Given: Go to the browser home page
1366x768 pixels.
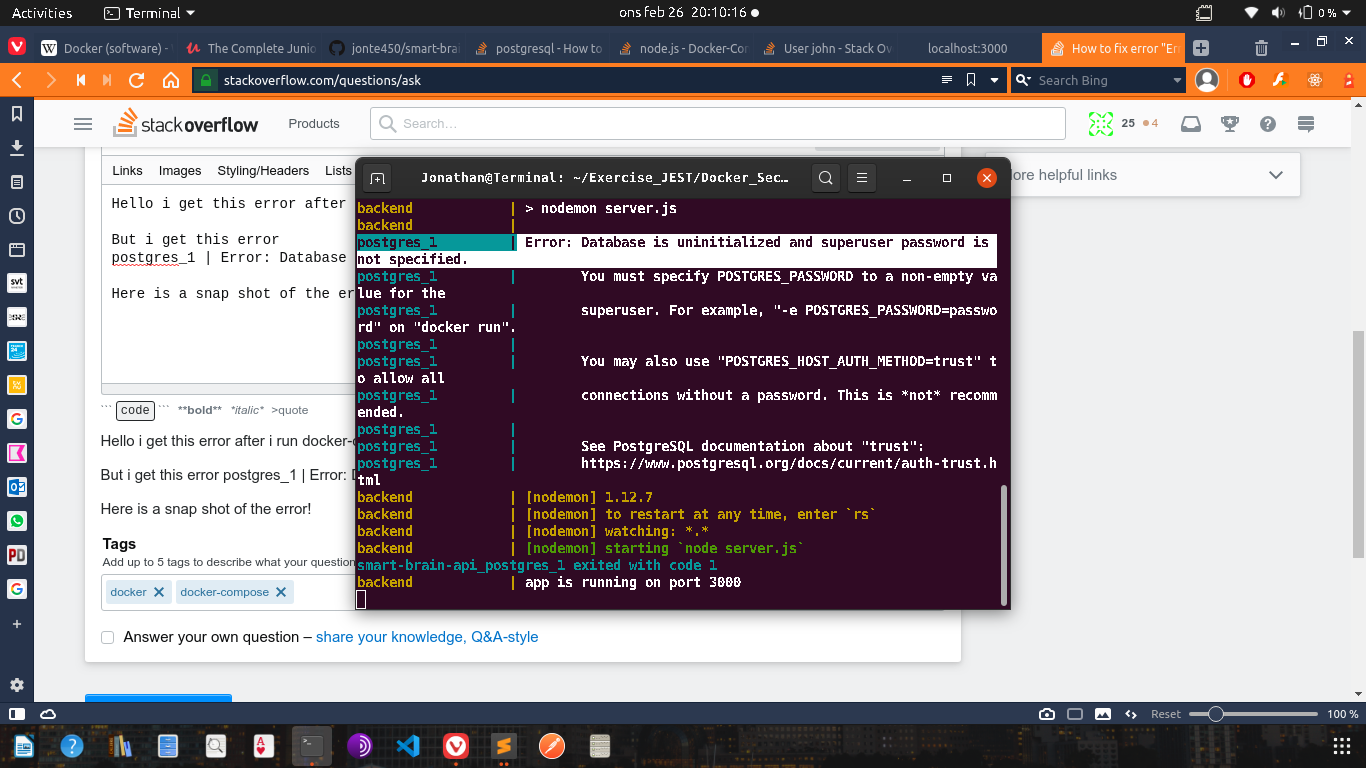Looking at the screenshot, I should [171, 80].
